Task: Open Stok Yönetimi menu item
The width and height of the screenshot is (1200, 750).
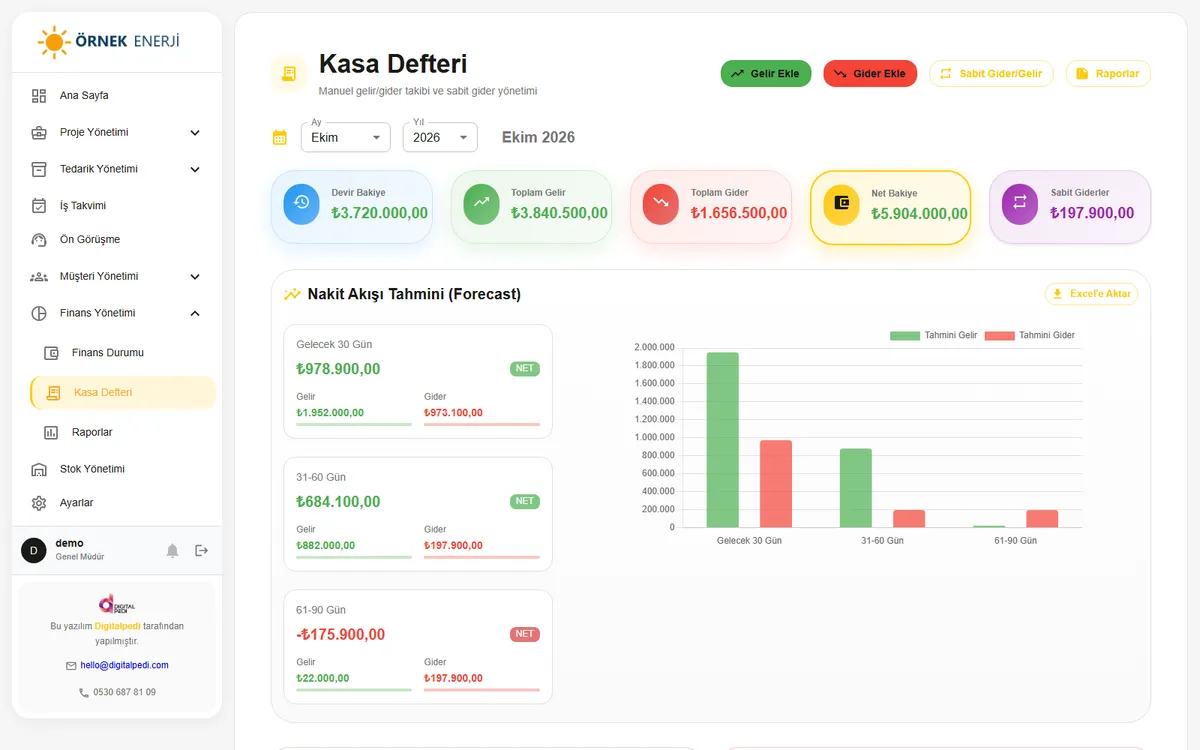Action: pos(117,469)
